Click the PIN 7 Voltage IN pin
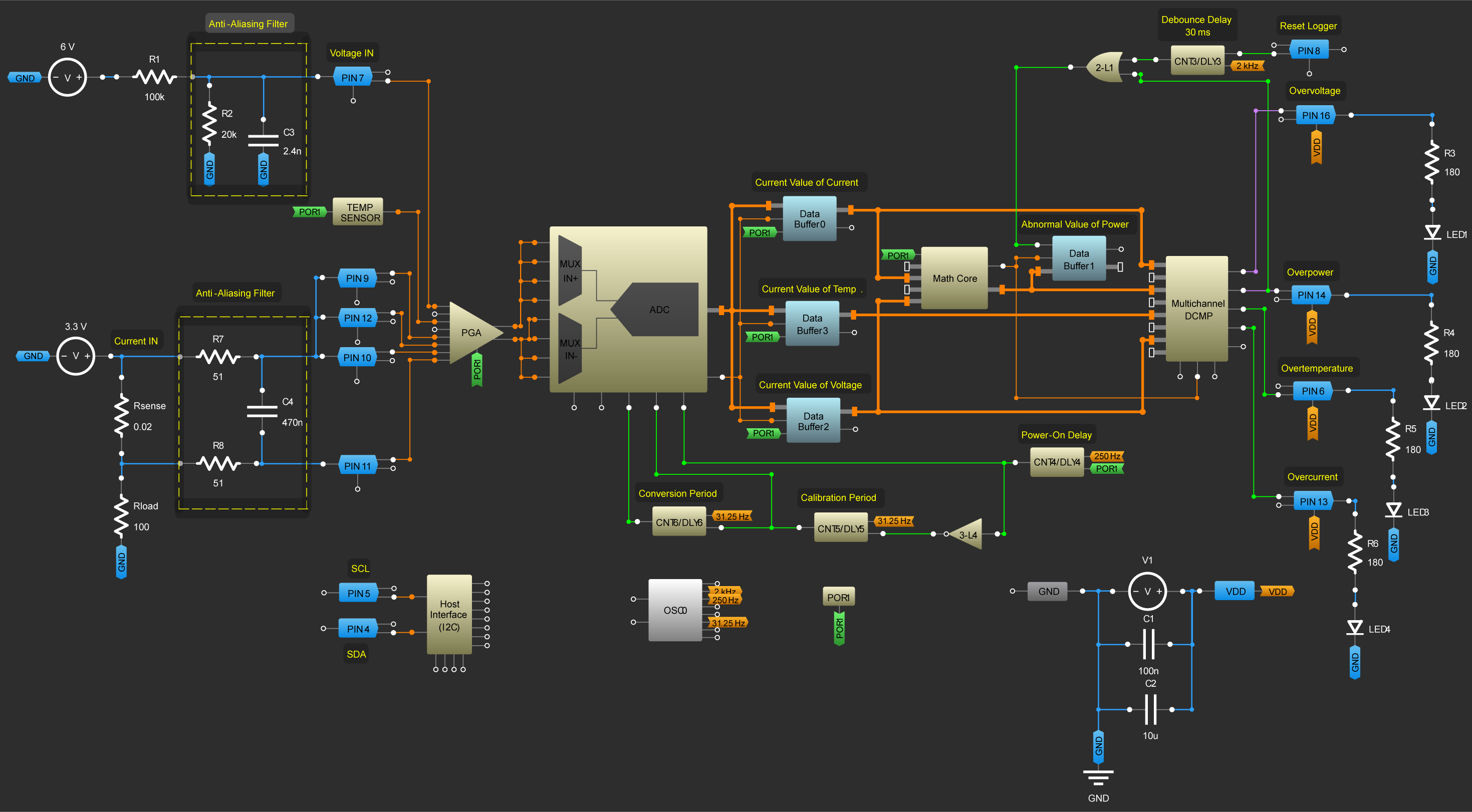The width and height of the screenshot is (1472, 812). pos(352,77)
